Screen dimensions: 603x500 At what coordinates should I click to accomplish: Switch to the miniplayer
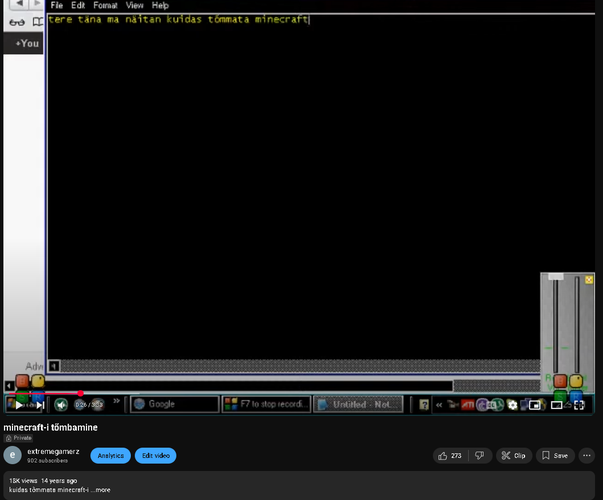pyautogui.click(x=535, y=405)
